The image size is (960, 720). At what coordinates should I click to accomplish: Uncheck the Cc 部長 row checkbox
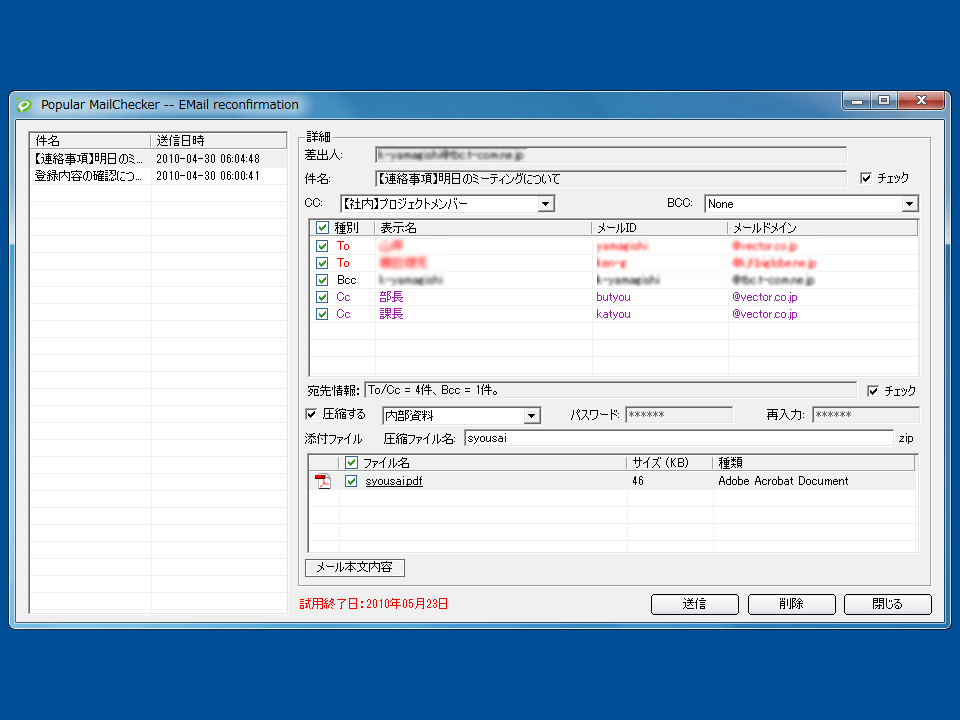[322, 297]
